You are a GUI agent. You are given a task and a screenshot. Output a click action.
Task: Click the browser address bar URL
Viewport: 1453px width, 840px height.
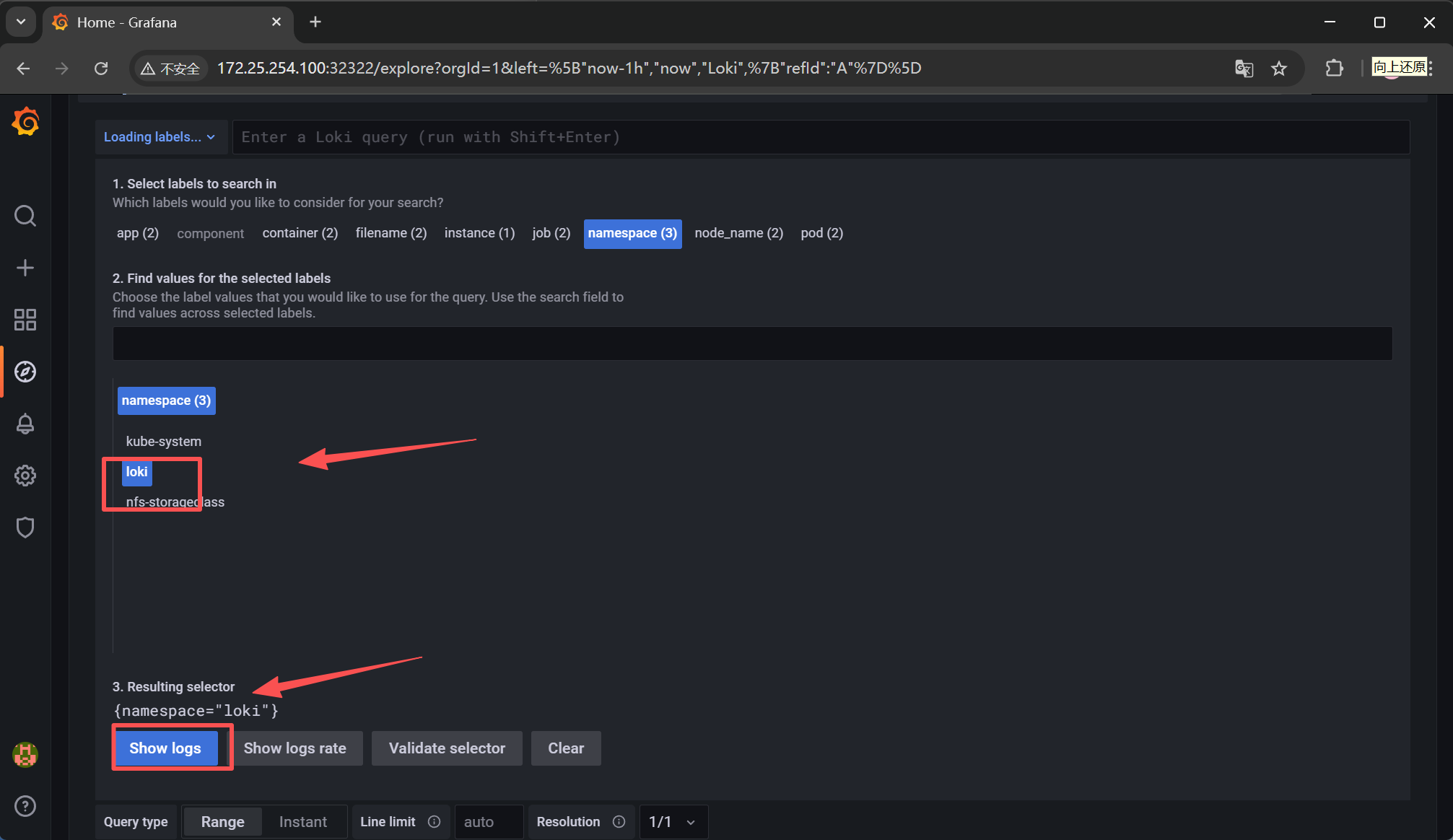569,69
